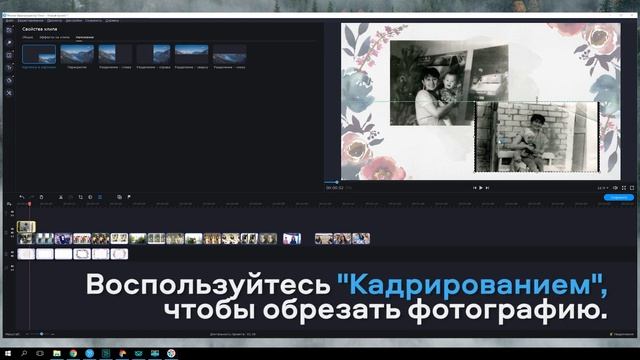Open the Справка menu
640x360 pixels.
coord(112,20)
